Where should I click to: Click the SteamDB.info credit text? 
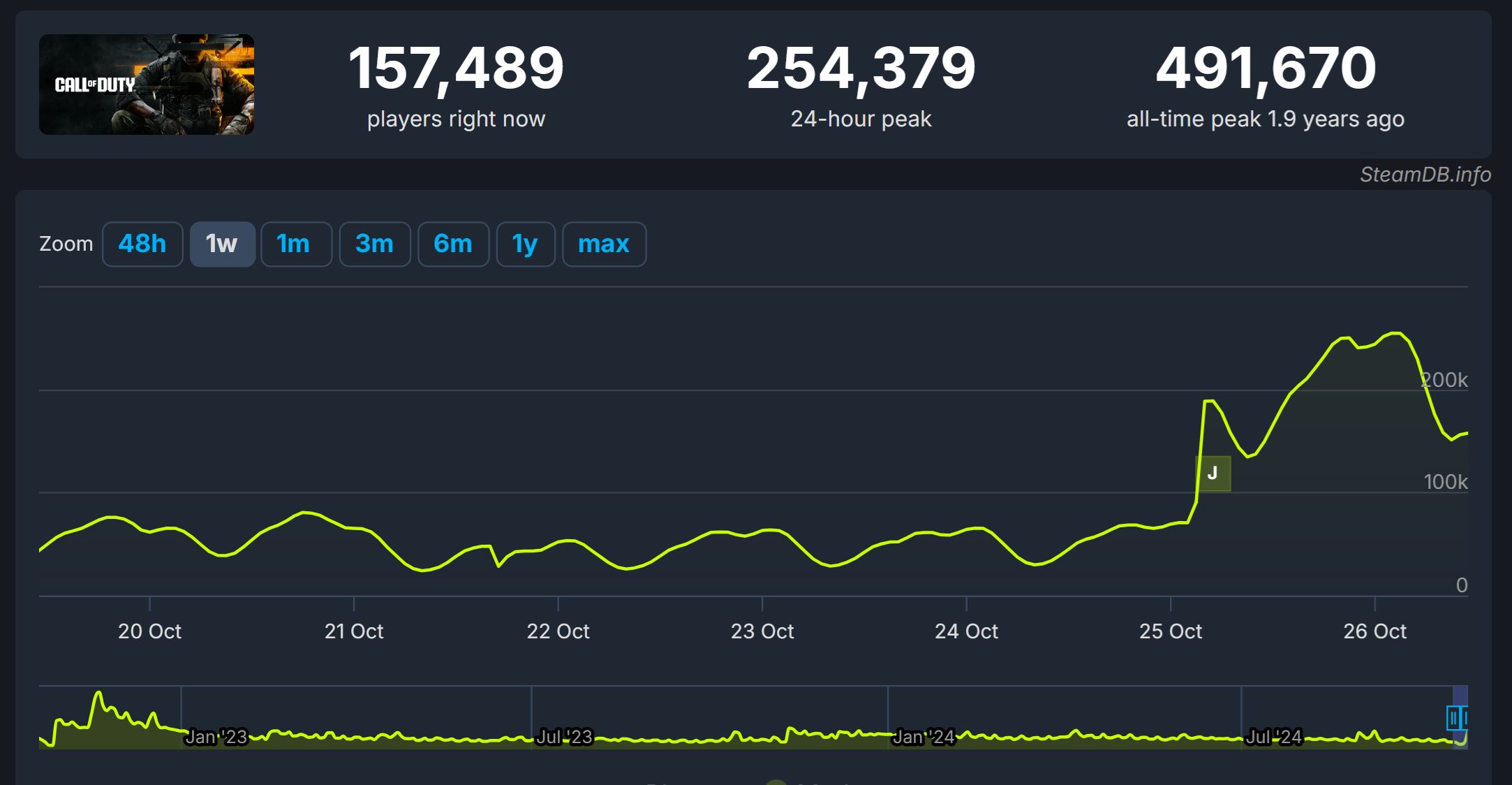tap(1425, 175)
